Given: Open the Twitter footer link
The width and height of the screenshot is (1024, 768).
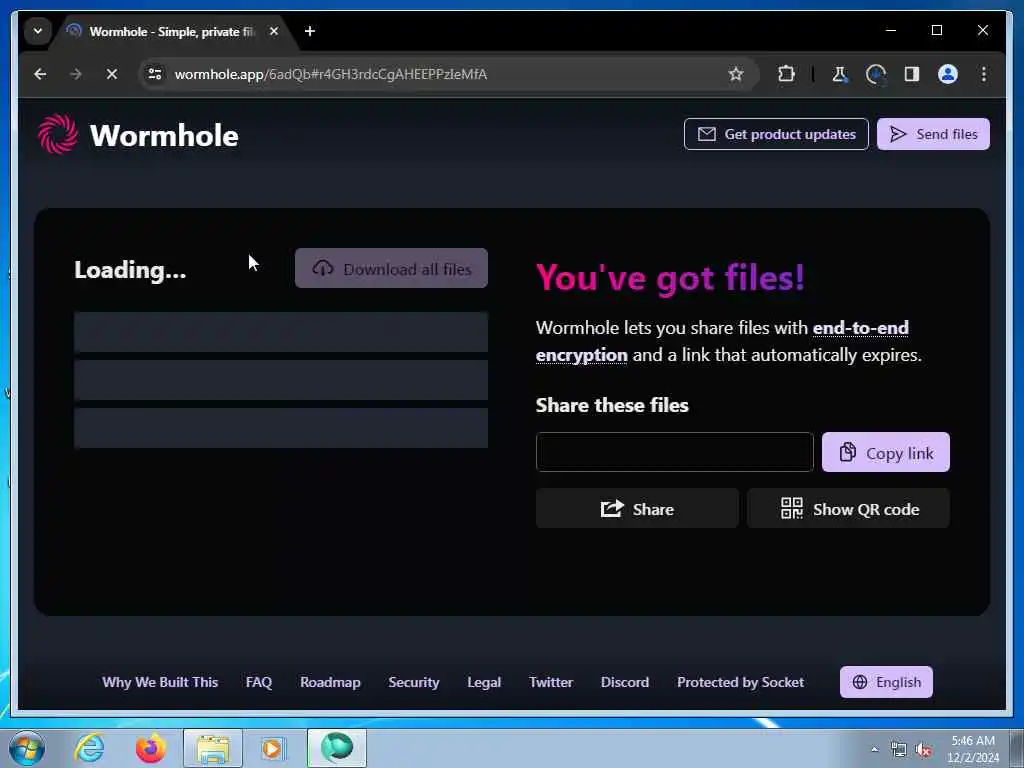Looking at the screenshot, I should click(x=551, y=682).
